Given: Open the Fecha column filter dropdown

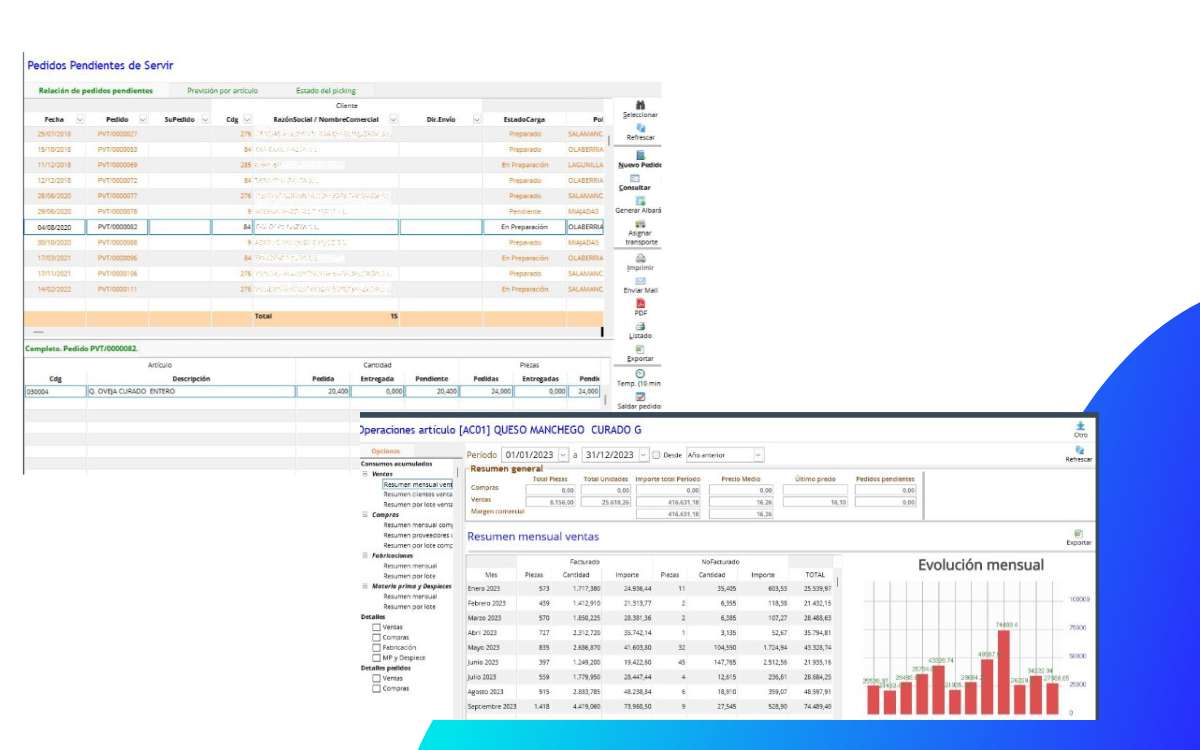Looking at the screenshot, I should click(79, 119).
